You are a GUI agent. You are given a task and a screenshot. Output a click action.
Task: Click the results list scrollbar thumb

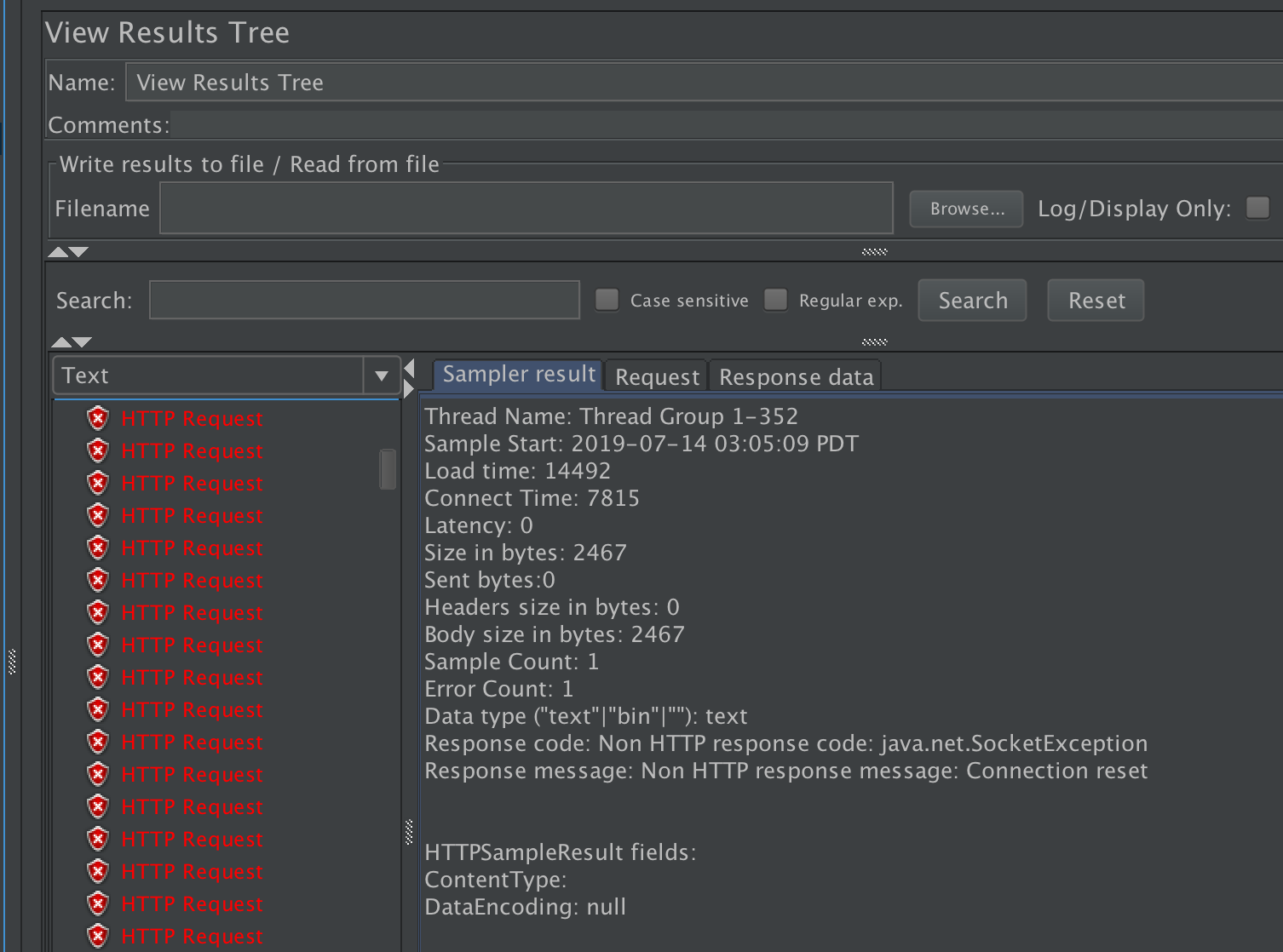click(388, 469)
